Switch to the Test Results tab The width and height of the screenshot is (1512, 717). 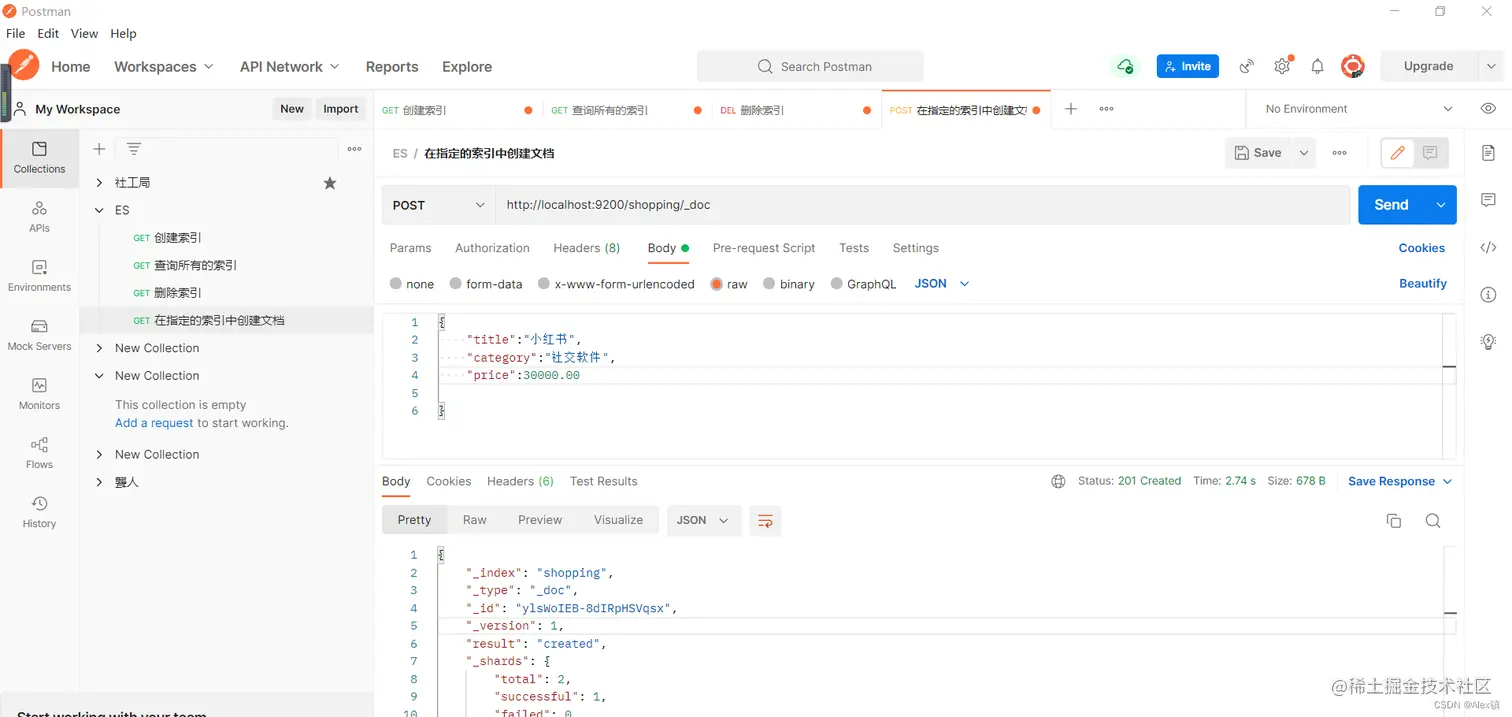(x=603, y=481)
